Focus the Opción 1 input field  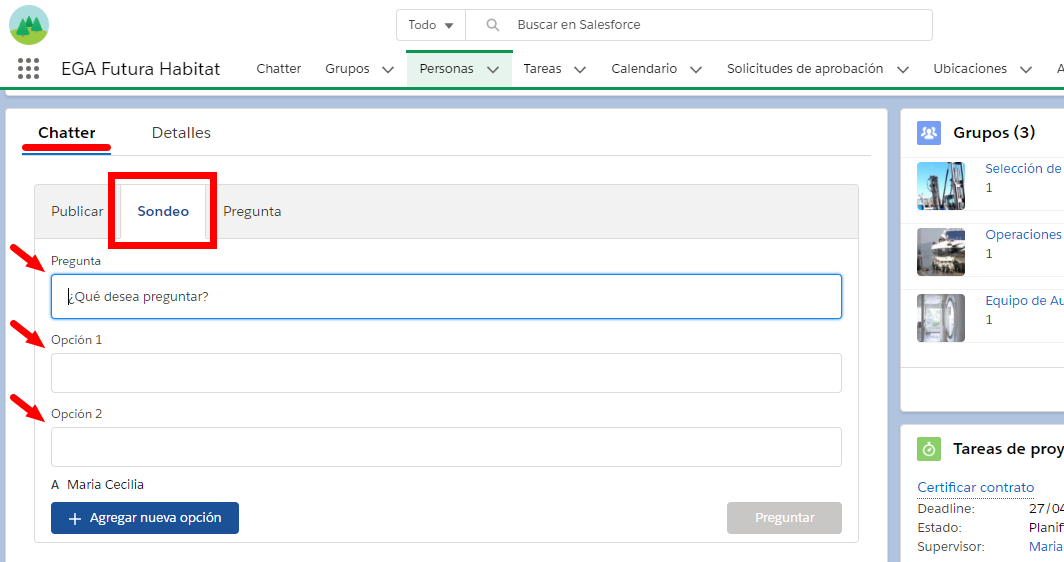[446, 373]
